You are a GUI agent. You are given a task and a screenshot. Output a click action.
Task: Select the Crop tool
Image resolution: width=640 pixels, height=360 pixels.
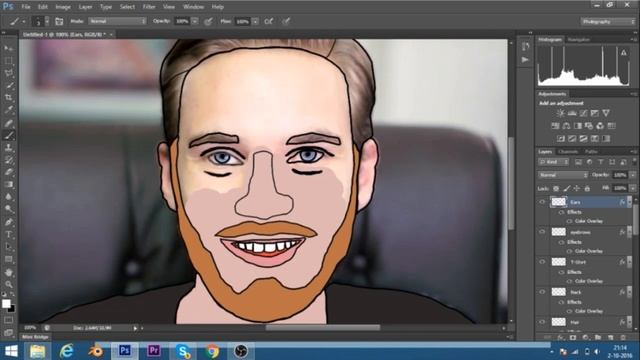[x=8, y=98]
